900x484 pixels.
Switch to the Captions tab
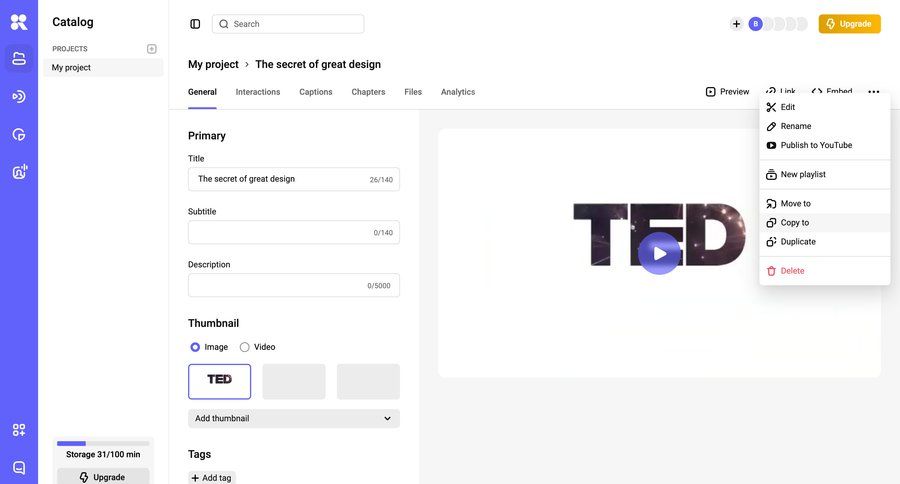[315, 92]
